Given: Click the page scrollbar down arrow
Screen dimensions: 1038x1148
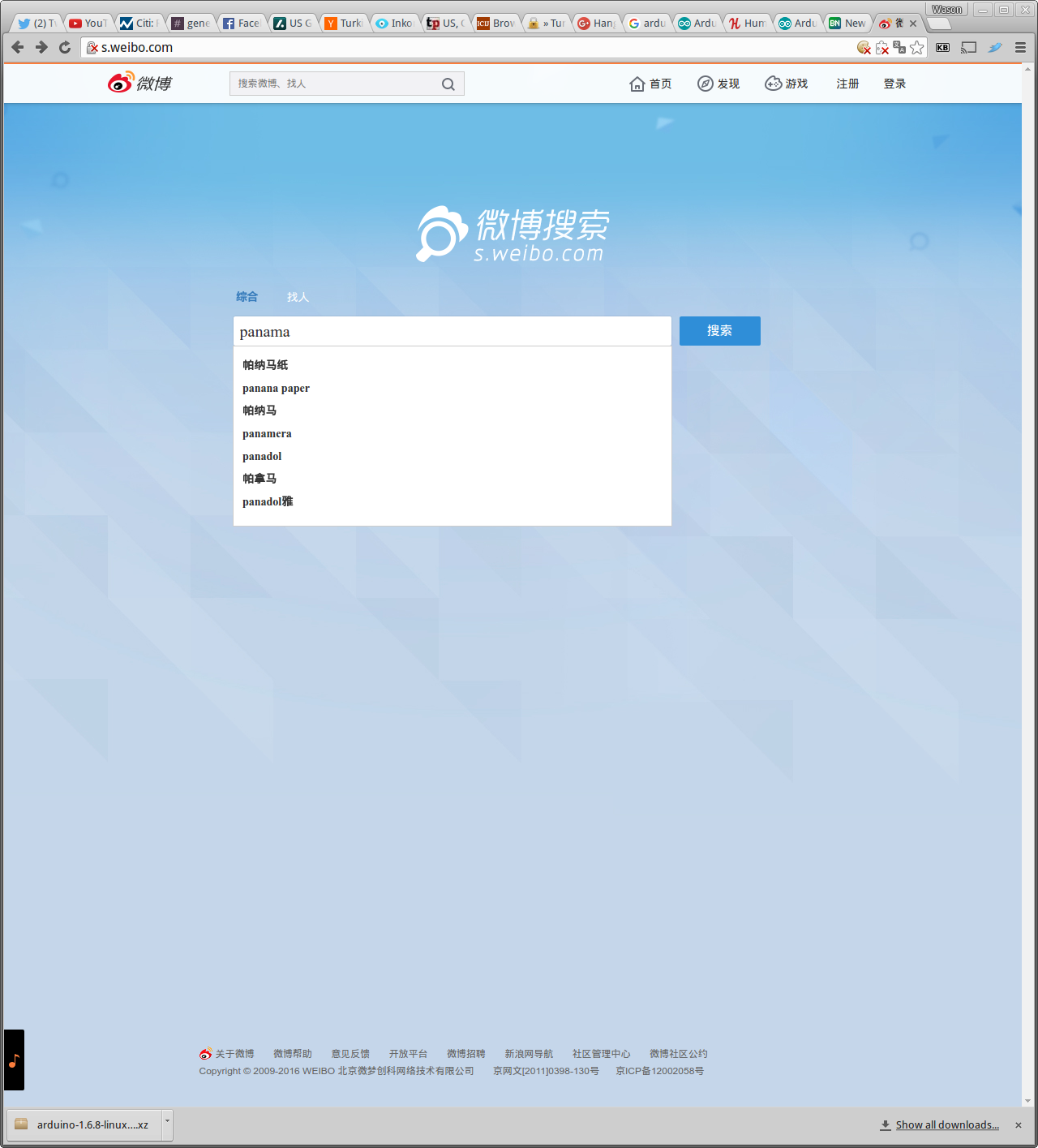Looking at the screenshot, I should [1028, 1101].
